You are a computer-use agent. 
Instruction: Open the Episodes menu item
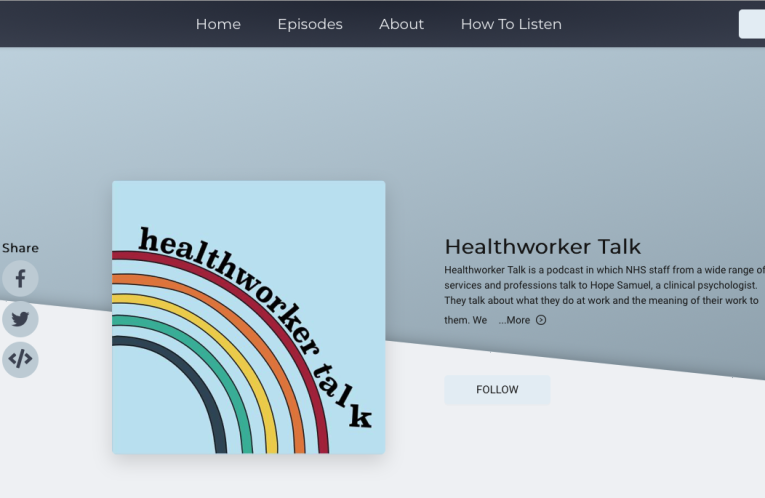pyautogui.click(x=310, y=24)
